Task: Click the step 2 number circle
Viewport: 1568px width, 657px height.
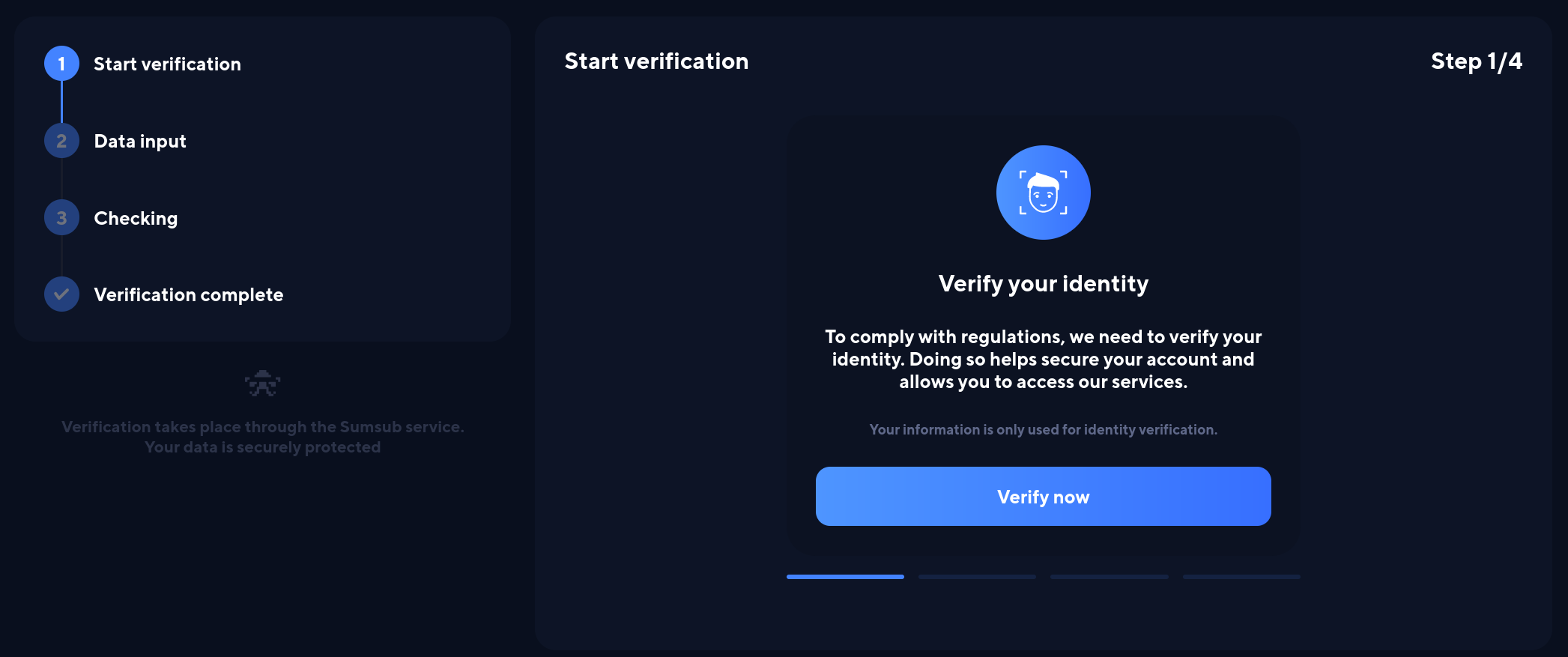Action: (x=61, y=141)
